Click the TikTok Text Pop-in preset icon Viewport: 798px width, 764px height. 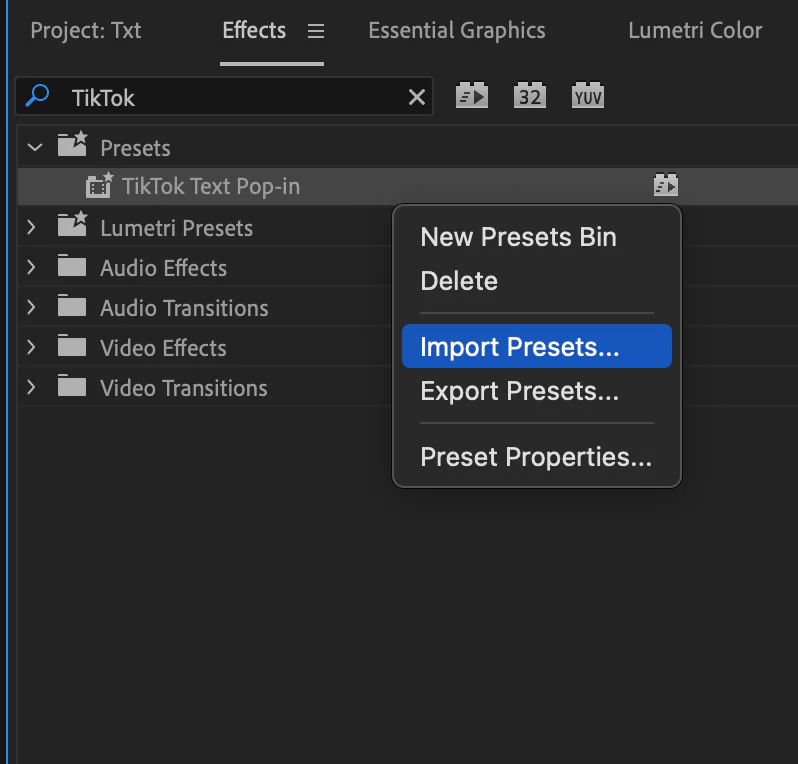pos(98,186)
